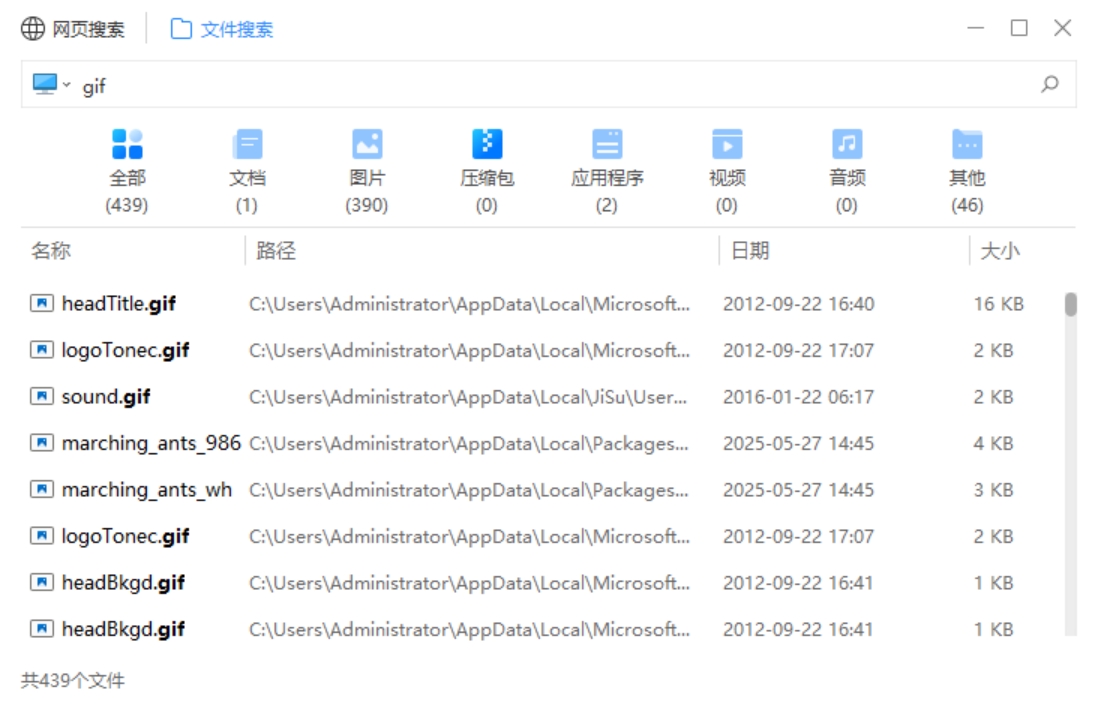The width and height of the screenshot is (1095, 705).
Task: Close the search window
Action: click(x=1062, y=28)
